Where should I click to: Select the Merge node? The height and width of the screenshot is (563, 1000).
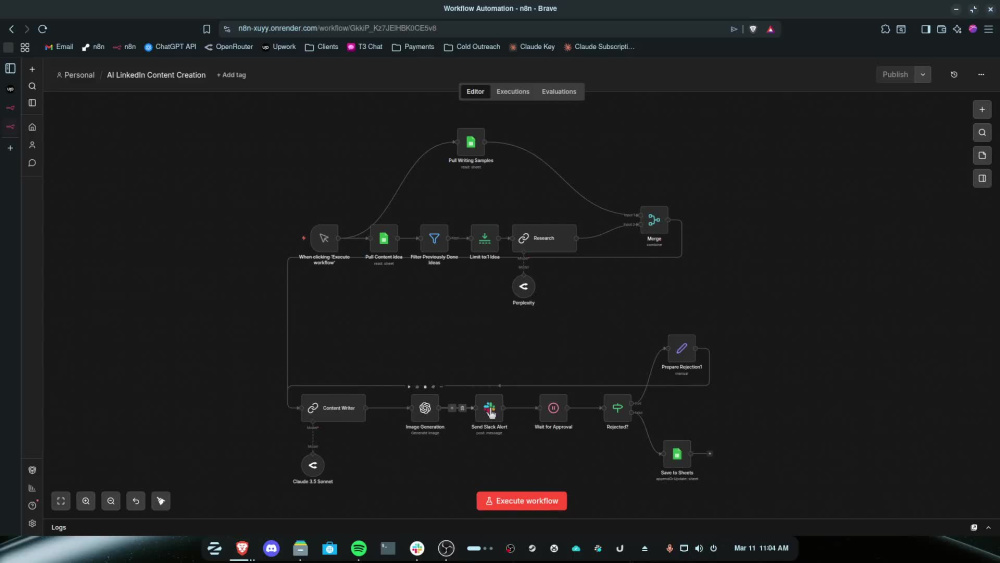pos(654,220)
